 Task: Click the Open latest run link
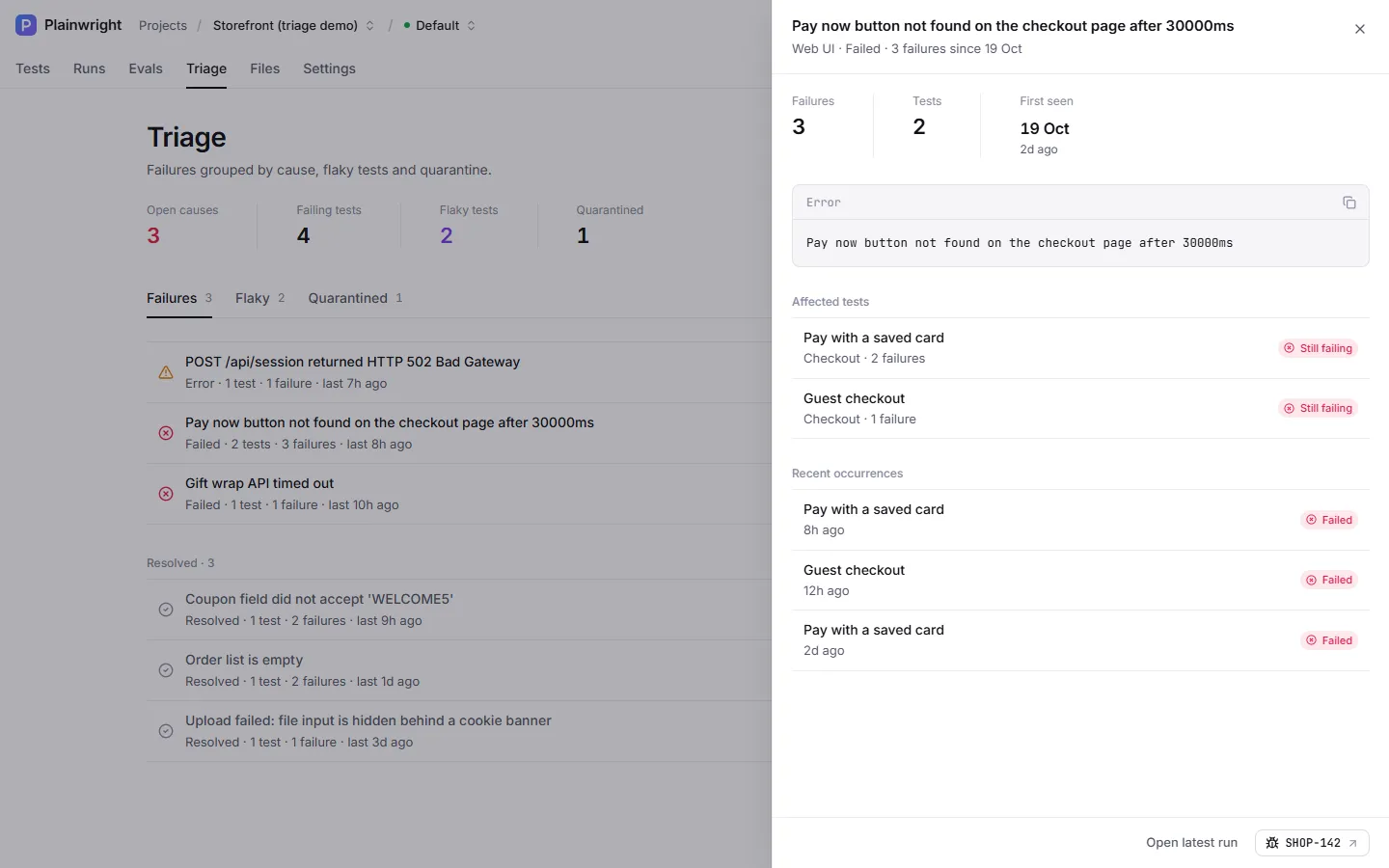coord(1191,843)
